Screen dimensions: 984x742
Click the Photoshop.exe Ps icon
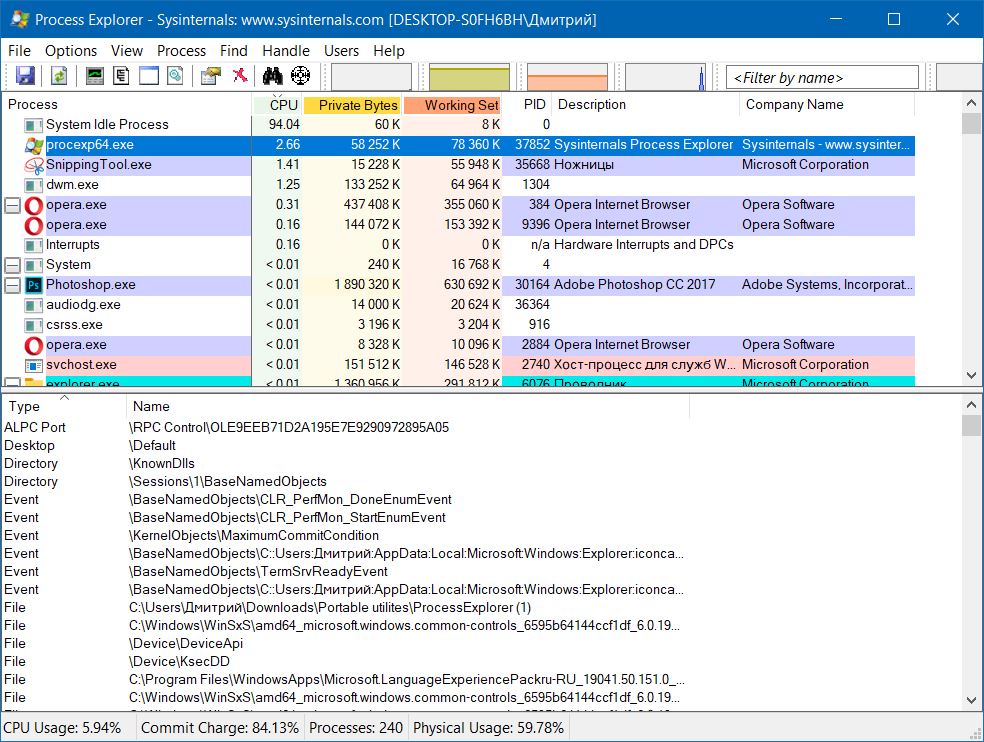(33, 285)
